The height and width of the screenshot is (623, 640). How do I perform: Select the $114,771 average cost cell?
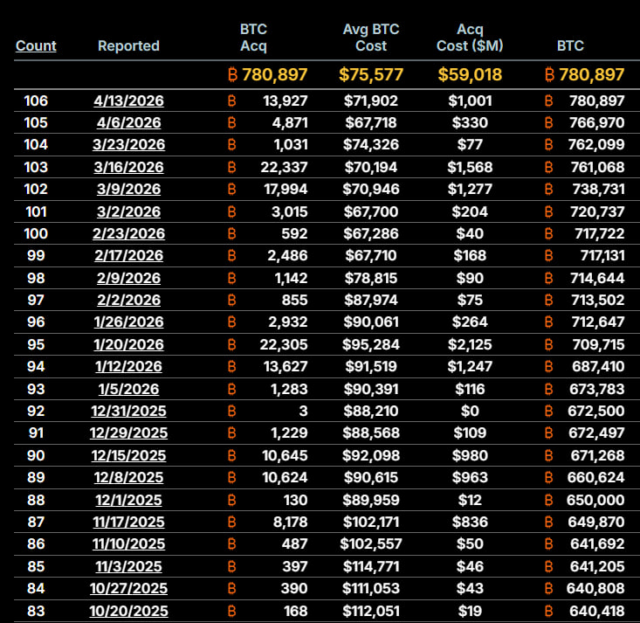[371, 567]
